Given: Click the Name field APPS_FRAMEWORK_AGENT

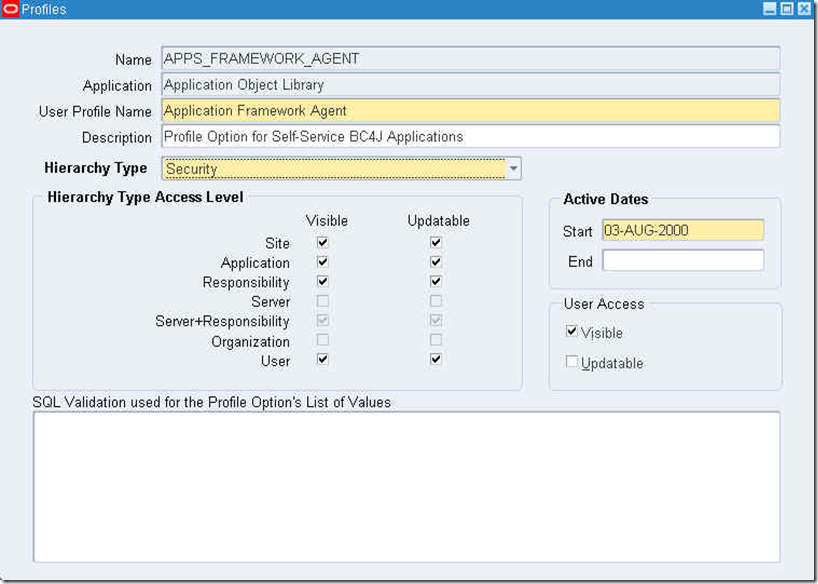Looking at the screenshot, I should point(471,58).
